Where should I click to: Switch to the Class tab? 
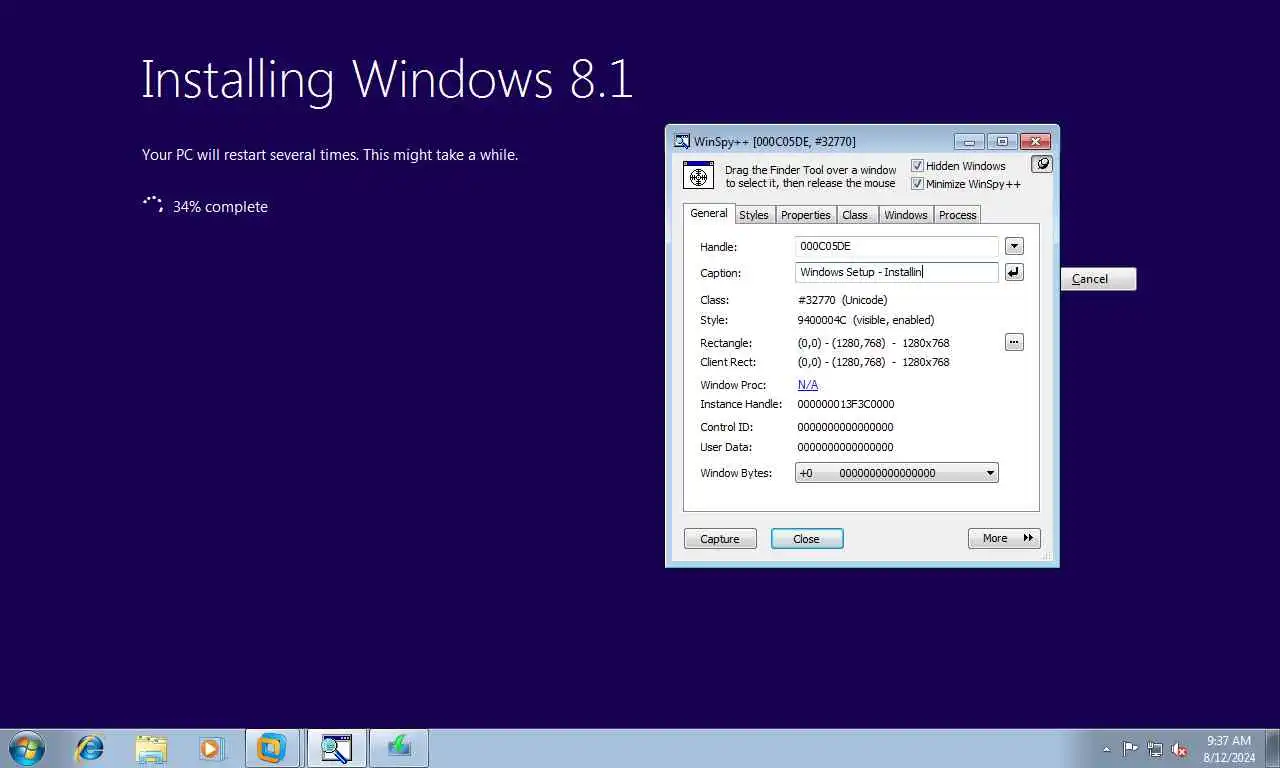[x=855, y=215]
